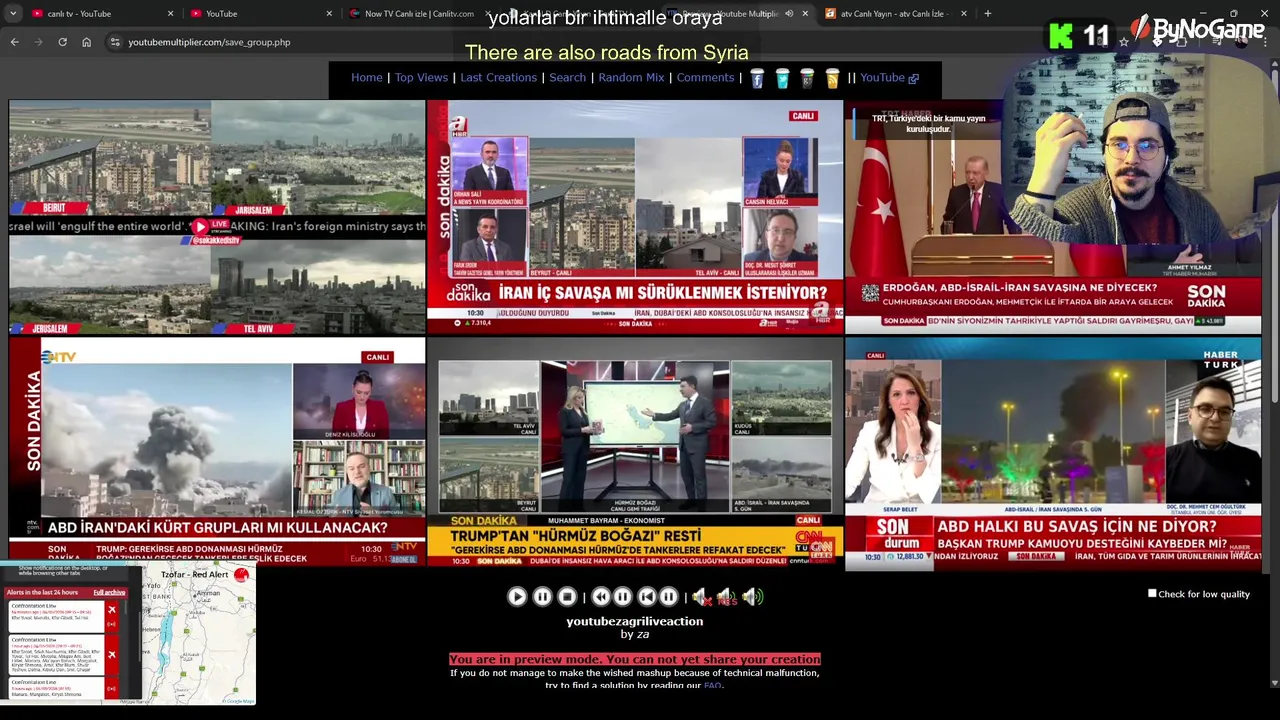Click the site info icon in address bar
Image resolution: width=1280 pixels, height=720 pixels.
(x=115, y=42)
